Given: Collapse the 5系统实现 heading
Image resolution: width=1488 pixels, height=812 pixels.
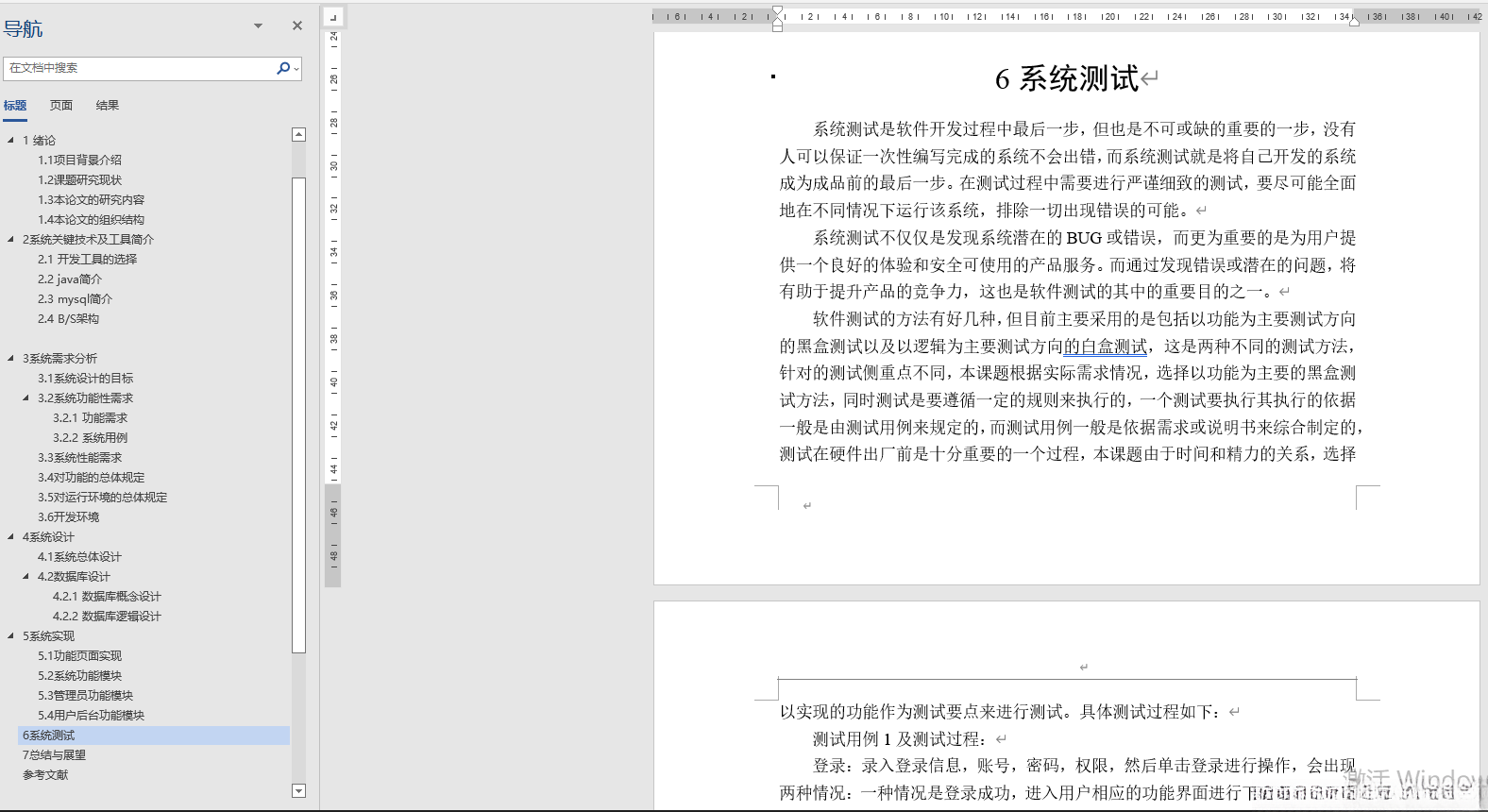Looking at the screenshot, I should click(x=10, y=635).
